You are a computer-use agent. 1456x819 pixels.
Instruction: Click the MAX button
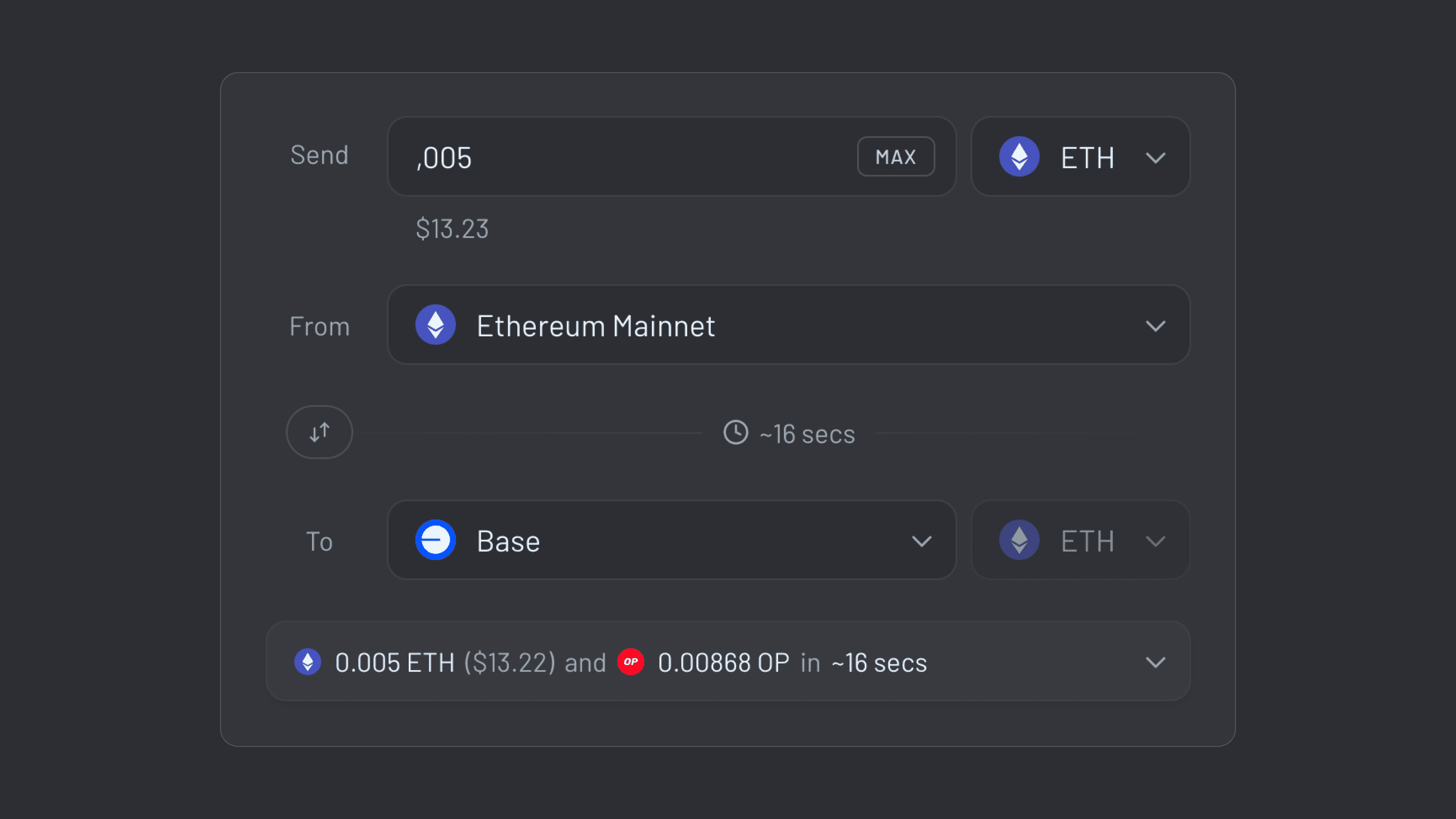pos(895,157)
